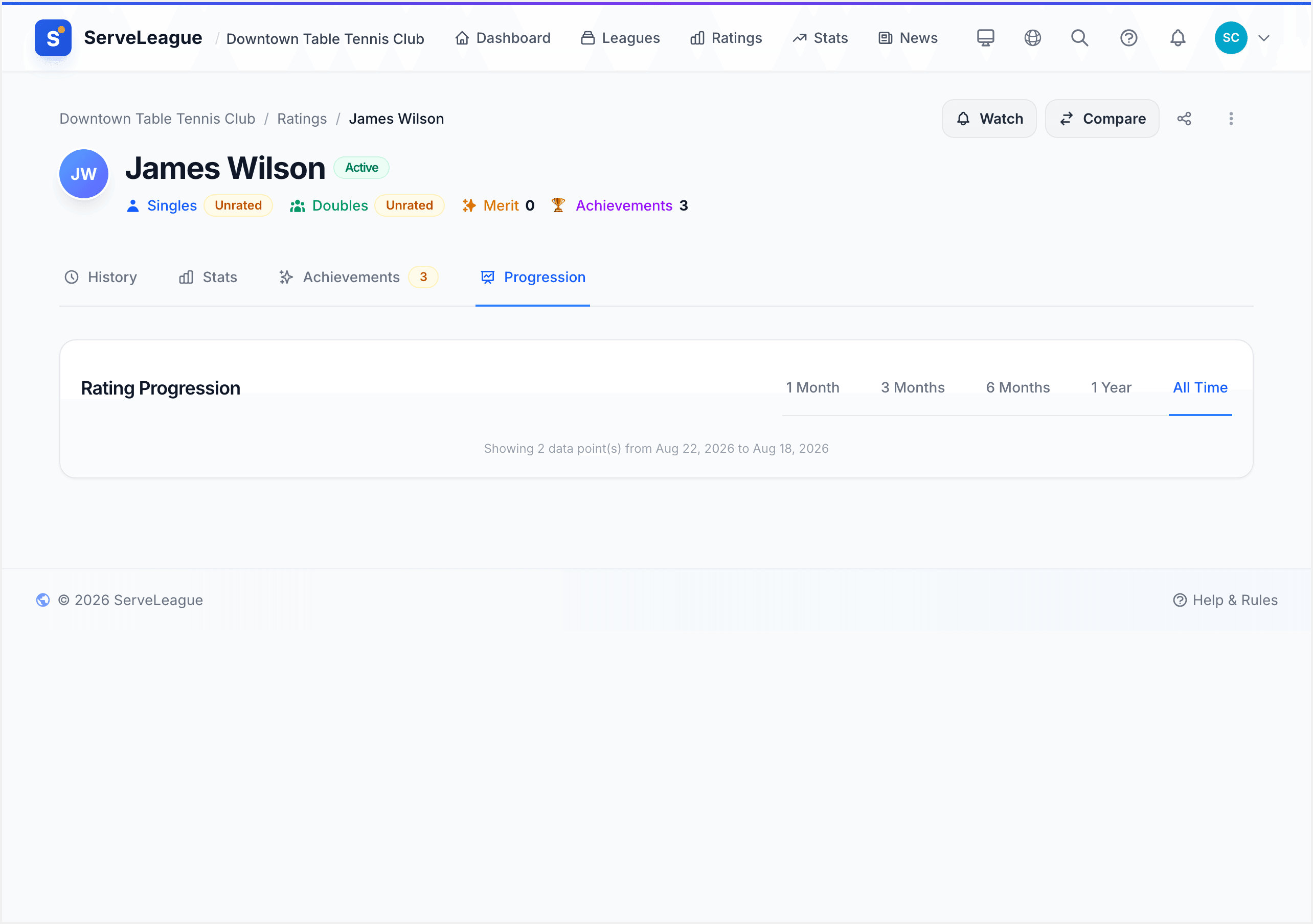Open the search magnifier icon
This screenshot has width=1313, height=924.
tap(1080, 38)
